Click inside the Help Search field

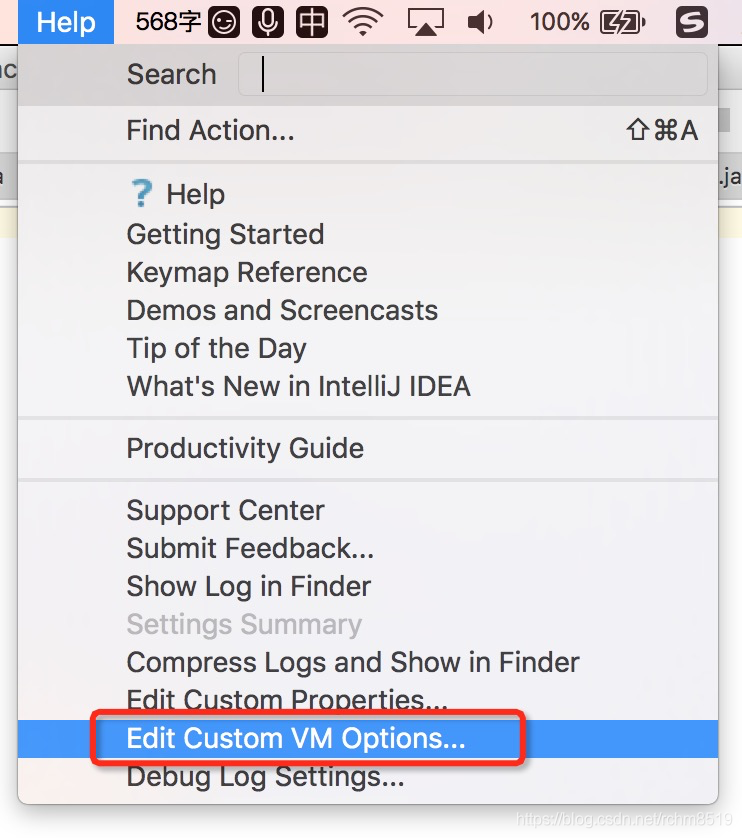pyautogui.click(x=473, y=74)
